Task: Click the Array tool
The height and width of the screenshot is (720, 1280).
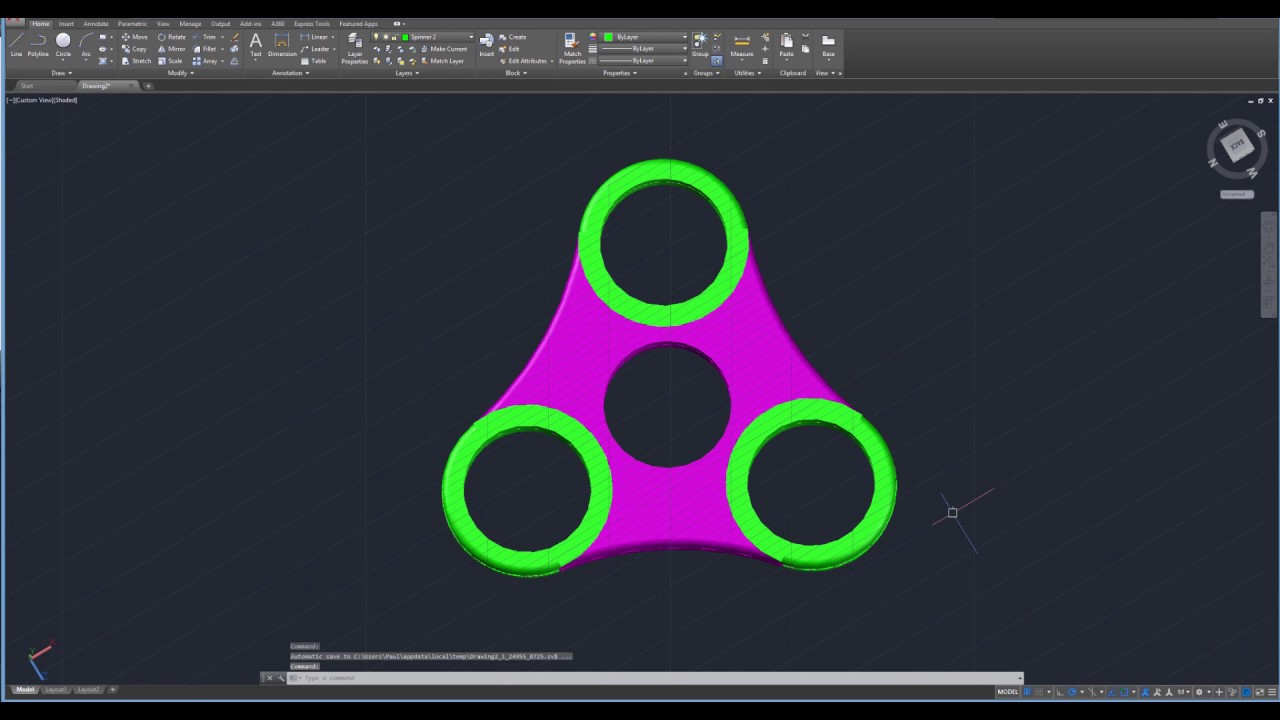Action: pos(205,61)
